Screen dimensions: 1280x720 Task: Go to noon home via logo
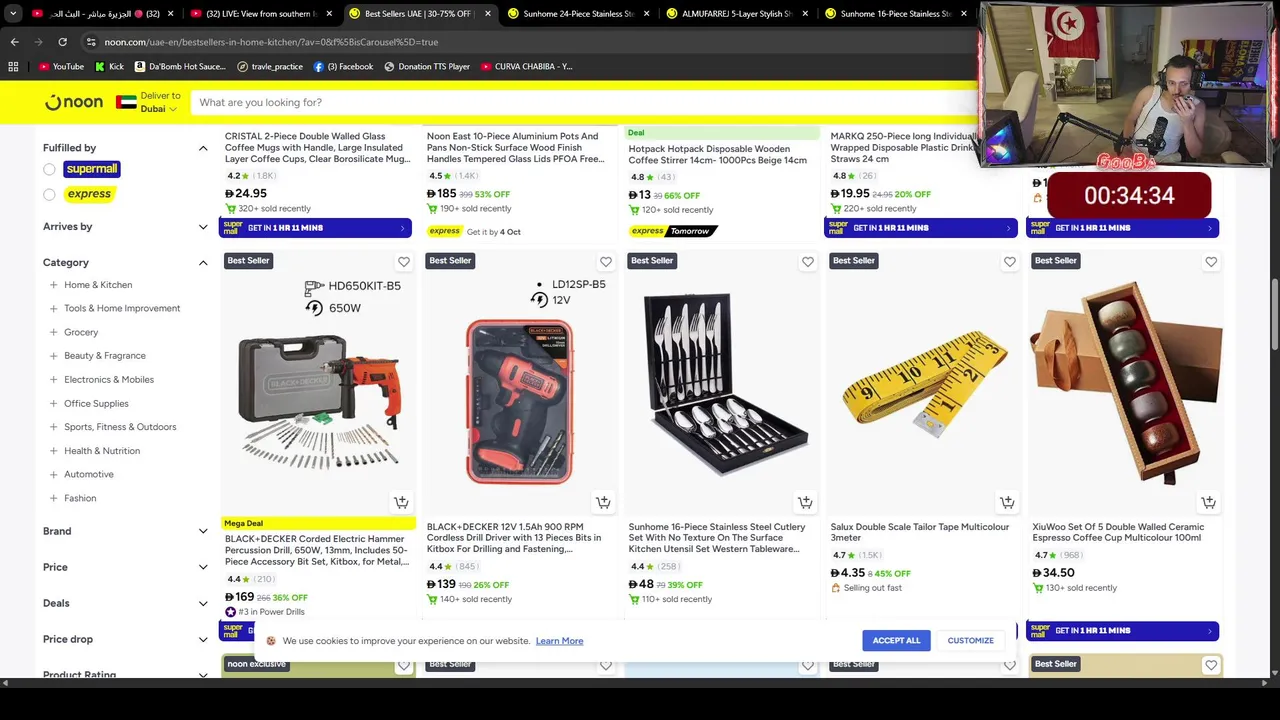(x=73, y=102)
